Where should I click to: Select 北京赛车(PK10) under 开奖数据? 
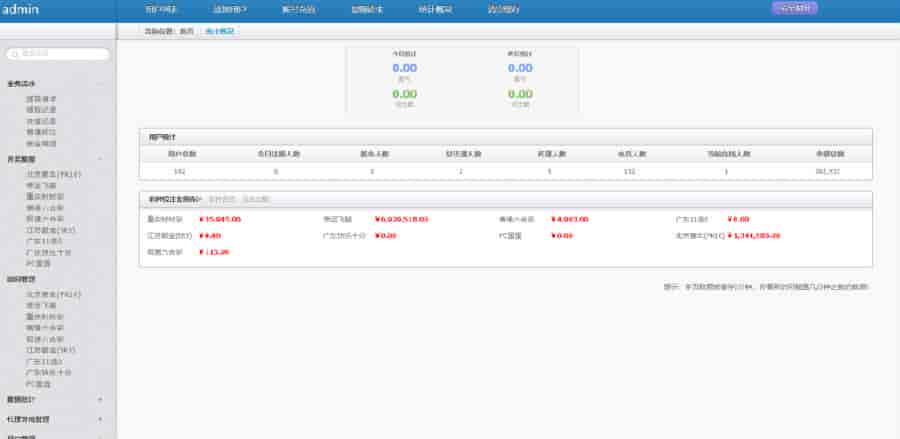coord(53,174)
